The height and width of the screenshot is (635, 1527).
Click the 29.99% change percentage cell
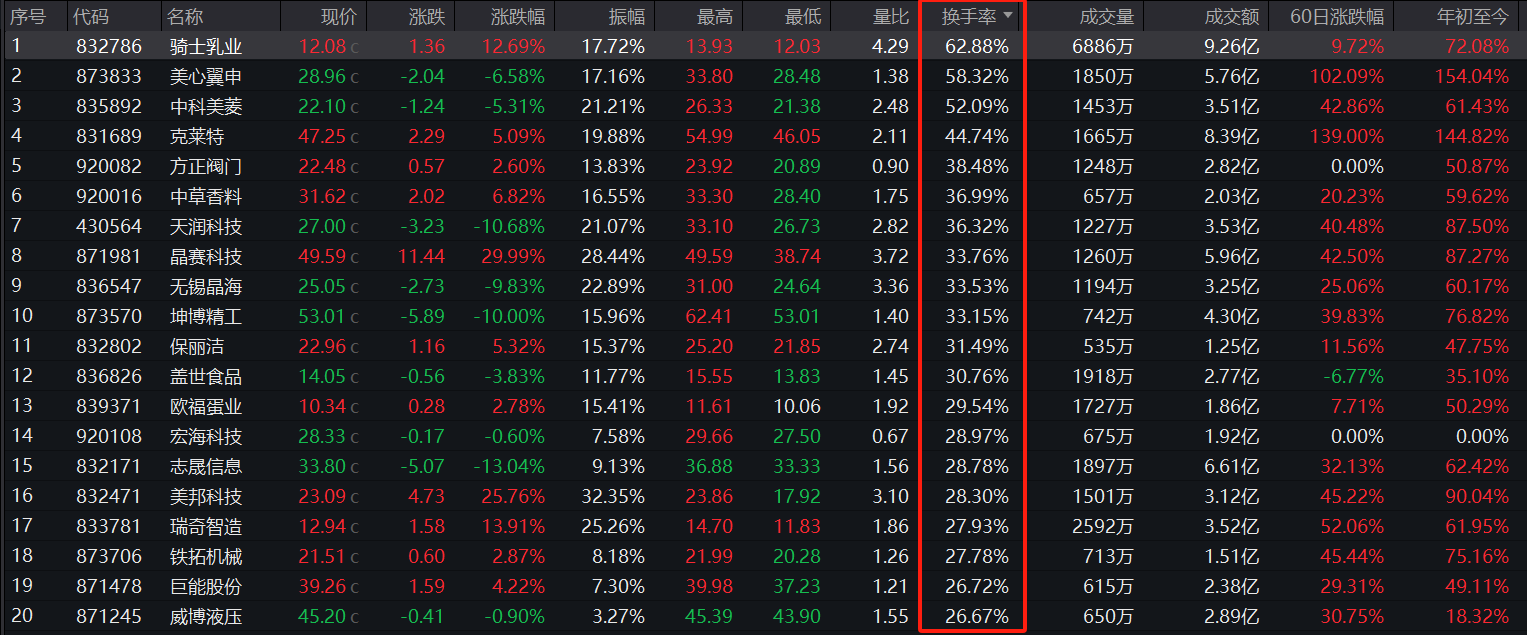point(514,256)
